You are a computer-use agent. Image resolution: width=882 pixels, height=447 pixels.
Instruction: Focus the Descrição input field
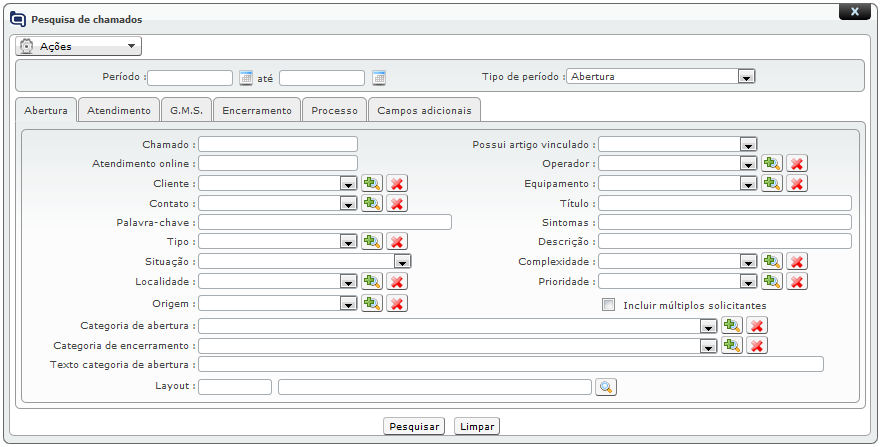coord(725,241)
